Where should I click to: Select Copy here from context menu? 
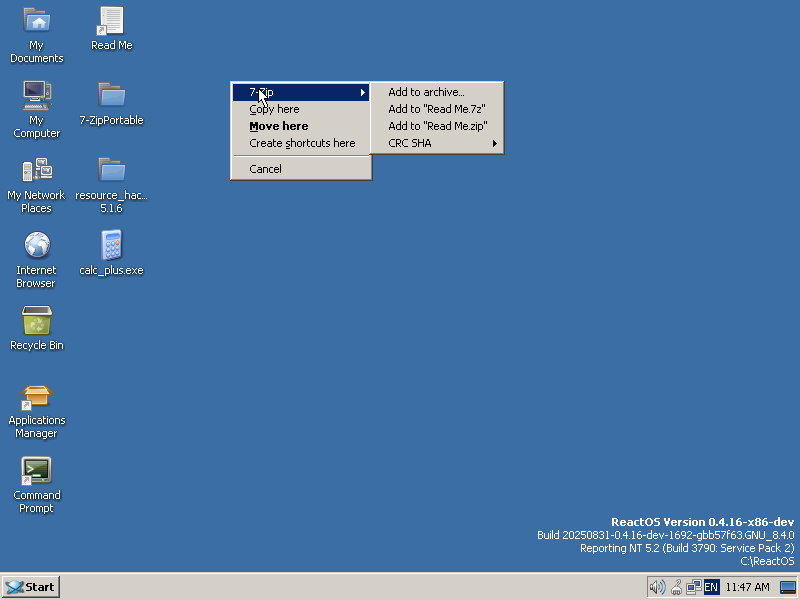click(274, 109)
